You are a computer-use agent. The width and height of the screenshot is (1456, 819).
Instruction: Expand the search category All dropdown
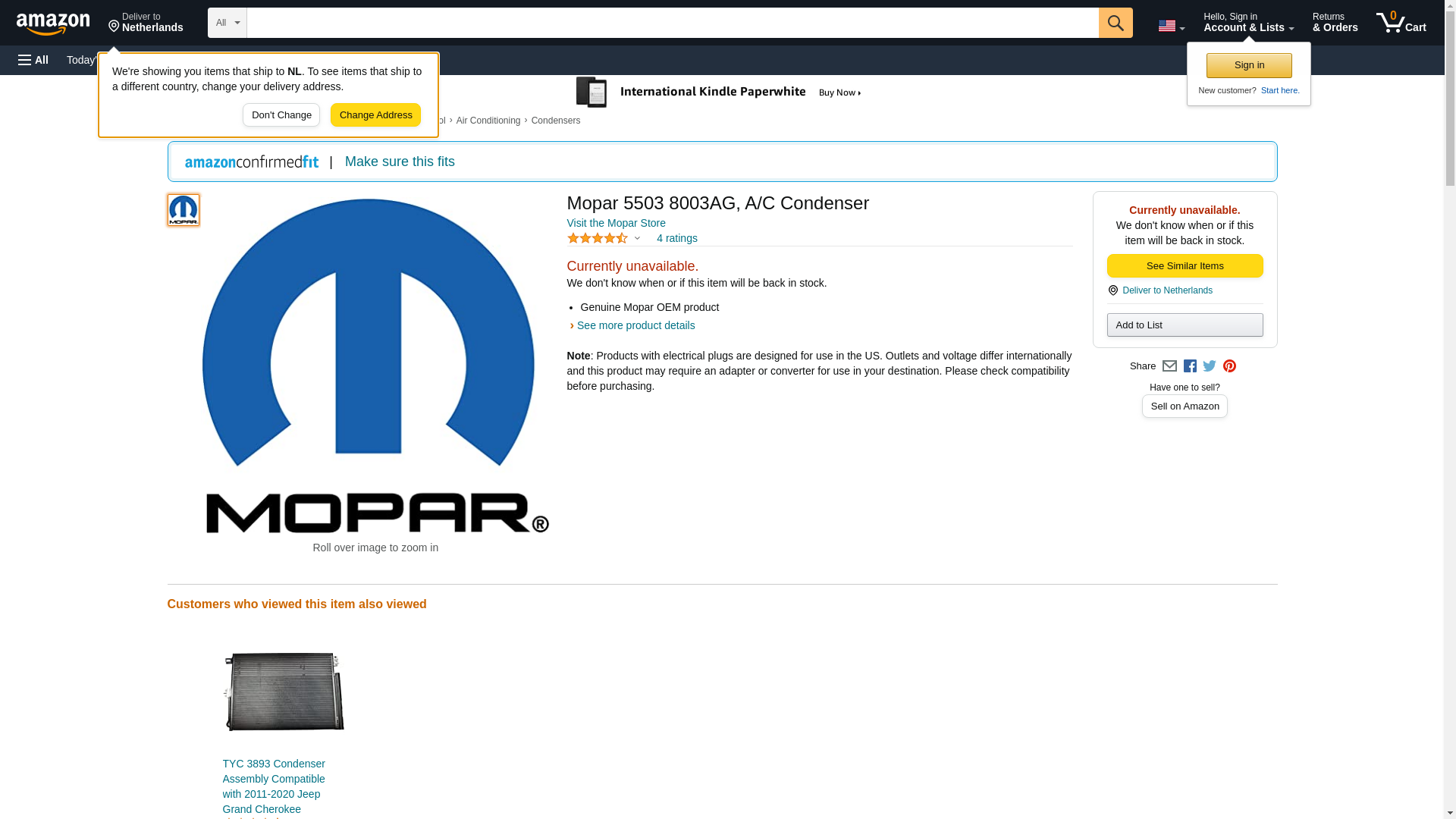click(x=227, y=23)
